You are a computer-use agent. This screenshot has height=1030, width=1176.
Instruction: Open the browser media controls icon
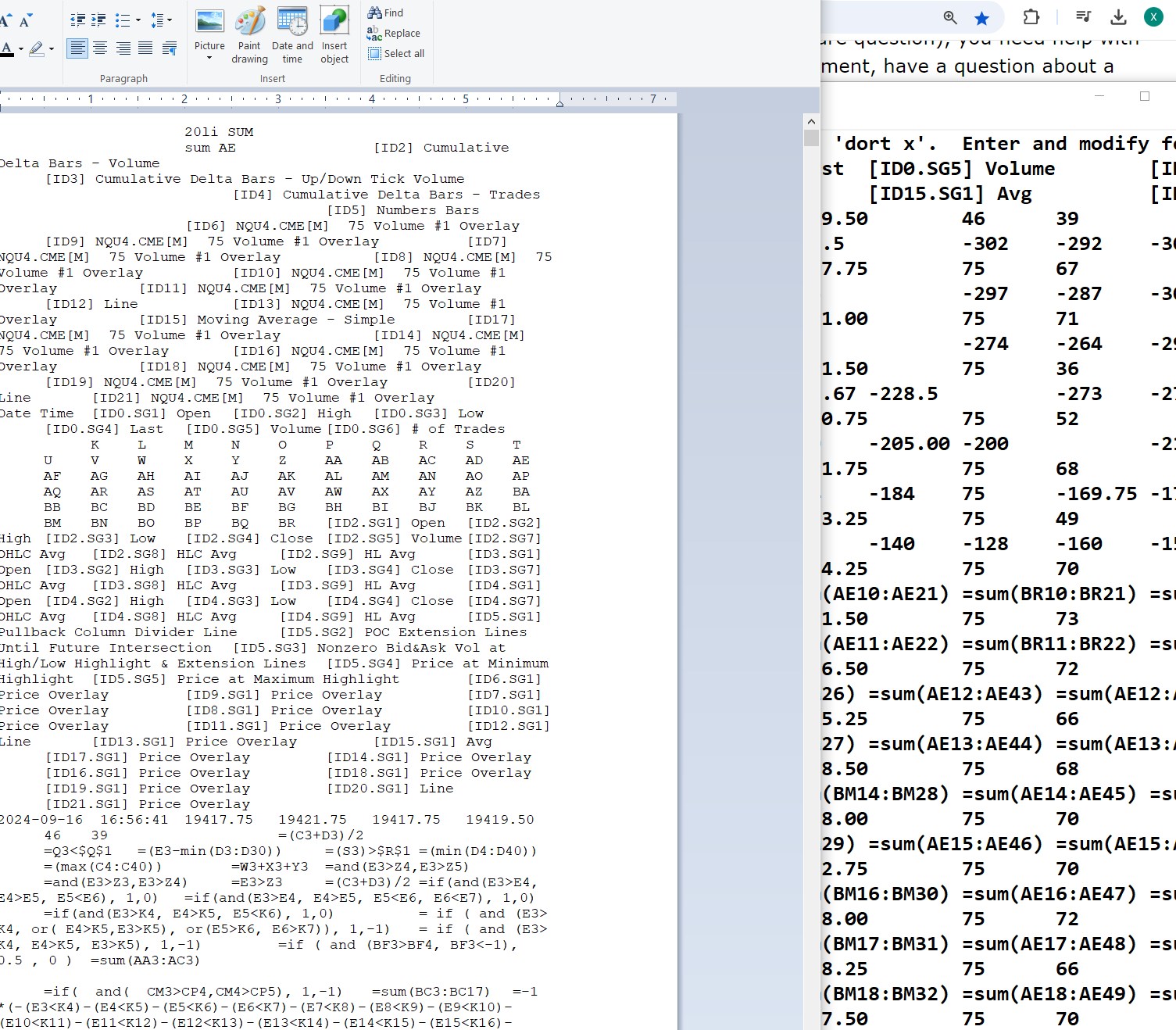(1083, 17)
